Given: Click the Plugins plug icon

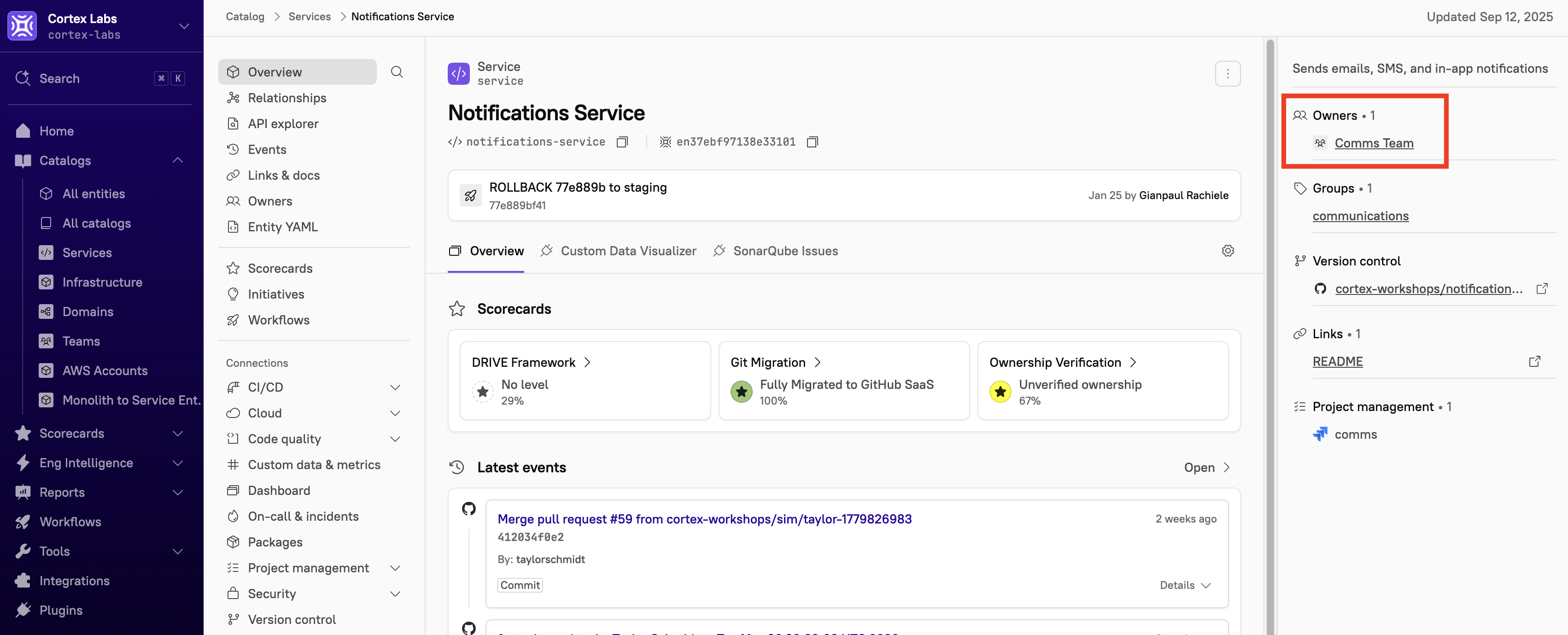Looking at the screenshot, I should point(23,610).
